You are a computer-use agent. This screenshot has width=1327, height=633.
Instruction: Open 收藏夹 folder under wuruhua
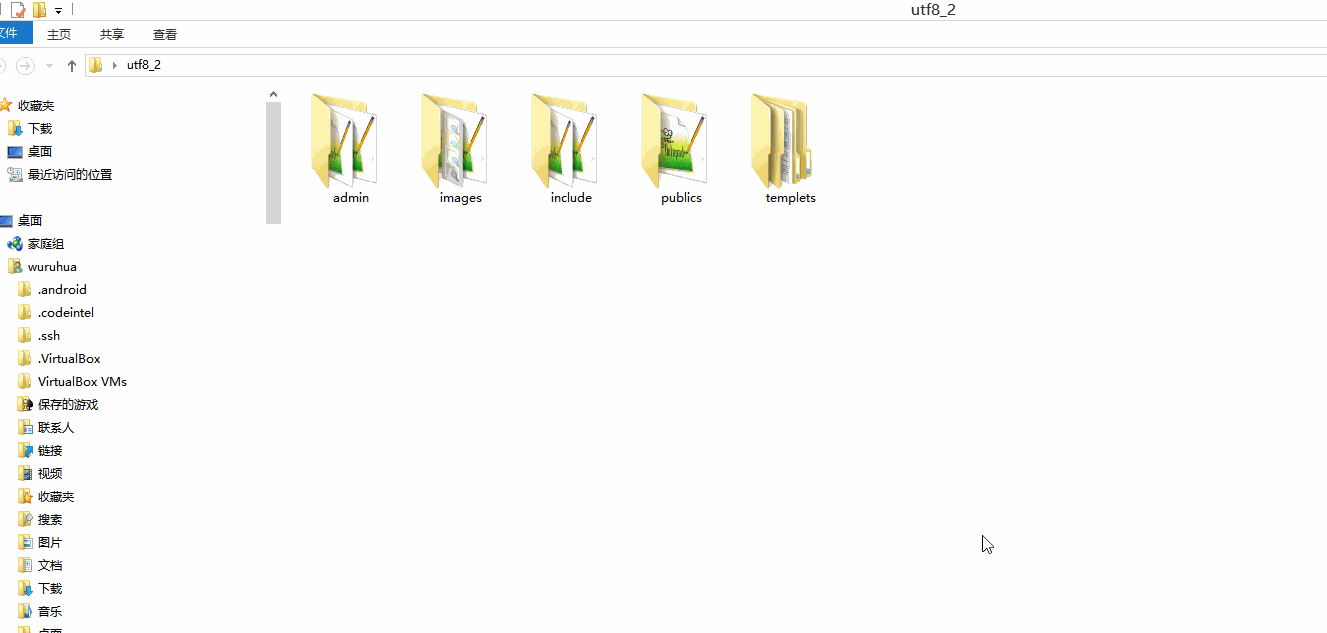point(56,496)
